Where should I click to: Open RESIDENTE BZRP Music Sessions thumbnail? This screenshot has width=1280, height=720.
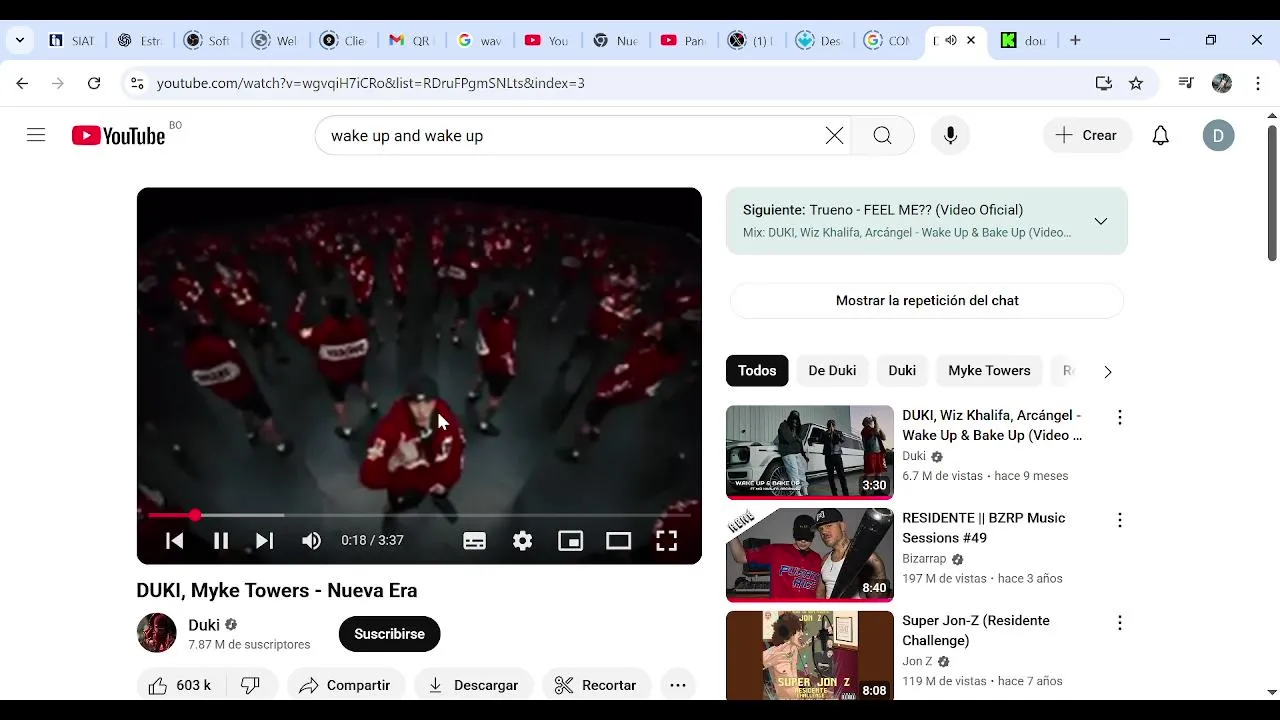[810, 555]
